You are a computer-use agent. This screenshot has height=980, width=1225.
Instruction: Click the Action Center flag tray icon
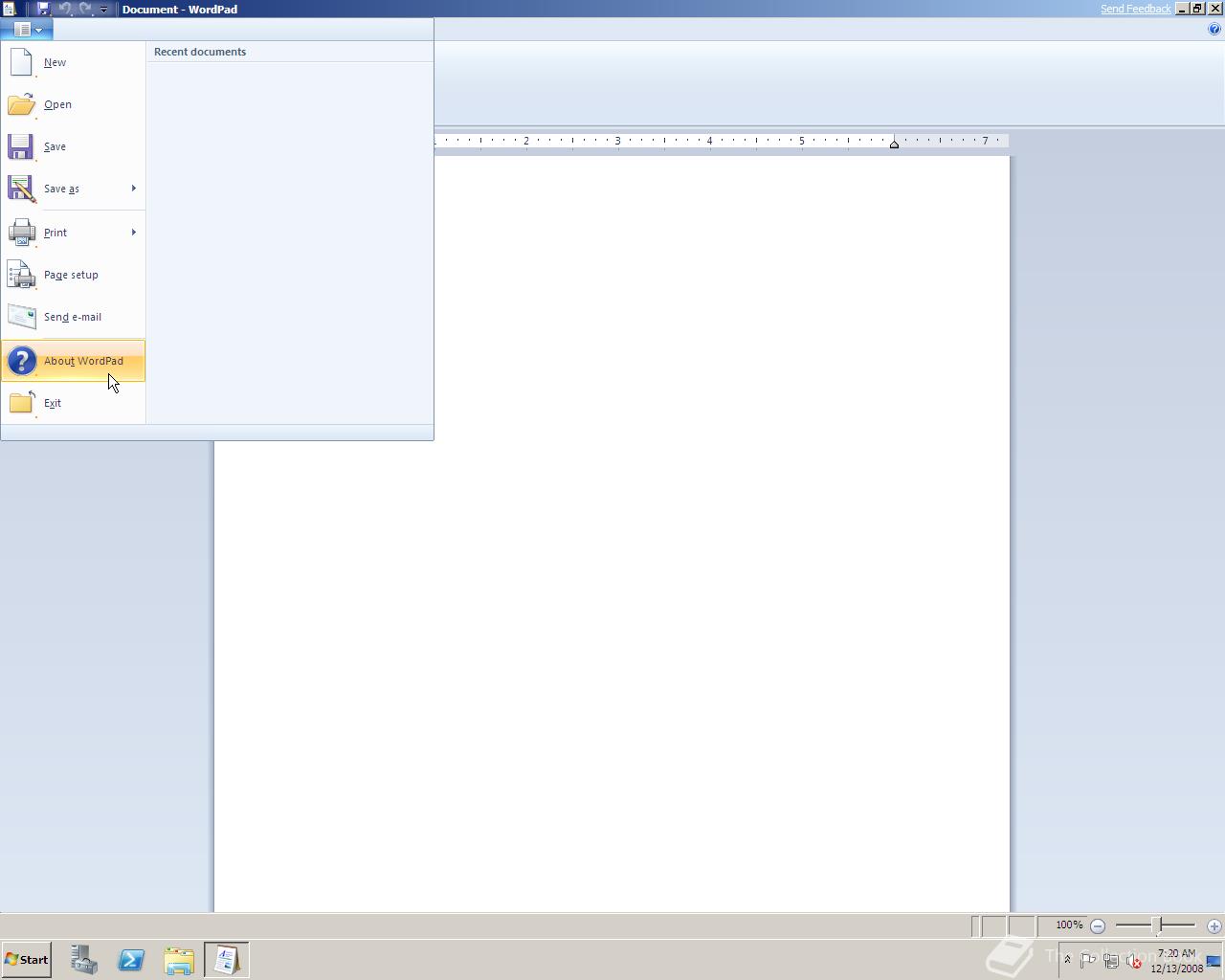(x=1088, y=960)
